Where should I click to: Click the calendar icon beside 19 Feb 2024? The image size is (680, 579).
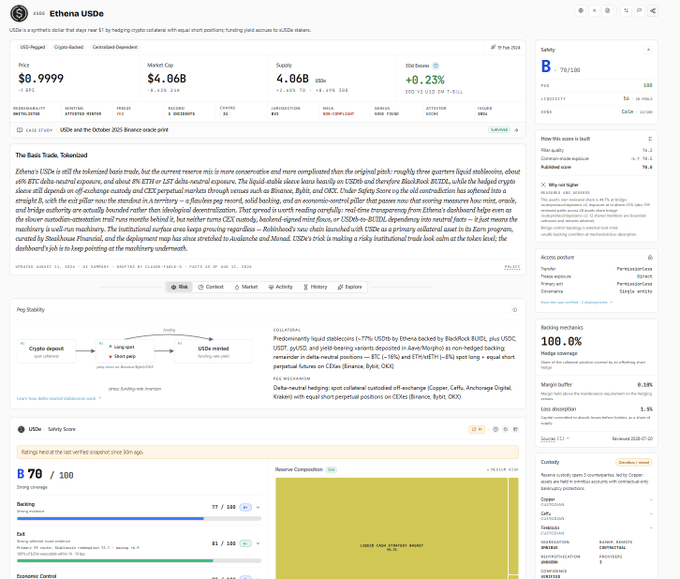[493, 47]
